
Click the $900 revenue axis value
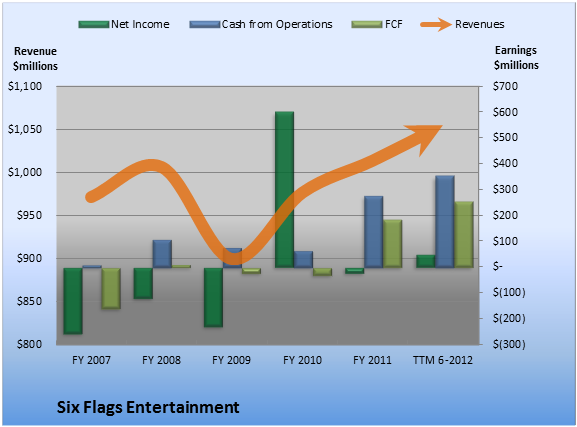(x=29, y=258)
